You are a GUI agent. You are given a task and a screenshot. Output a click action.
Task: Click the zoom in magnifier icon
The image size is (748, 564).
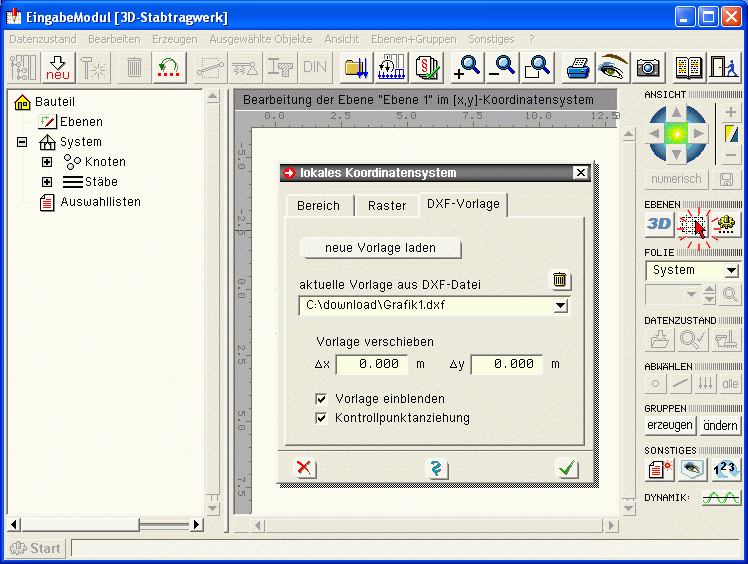click(466, 67)
